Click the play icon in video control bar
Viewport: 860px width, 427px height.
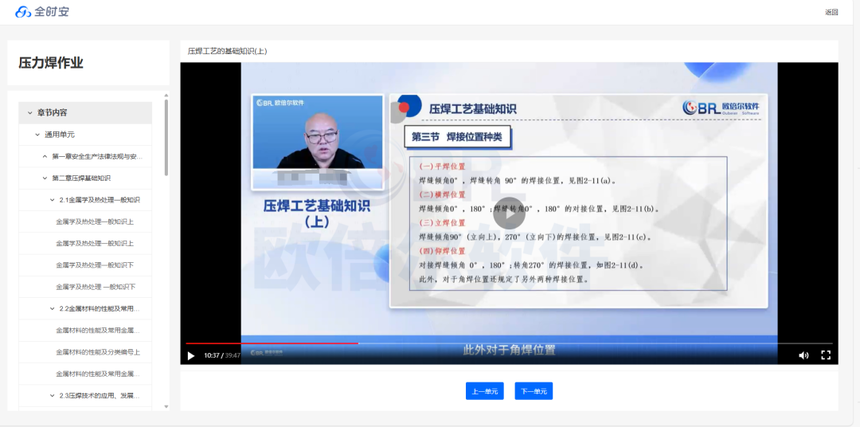click(x=191, y=355)
